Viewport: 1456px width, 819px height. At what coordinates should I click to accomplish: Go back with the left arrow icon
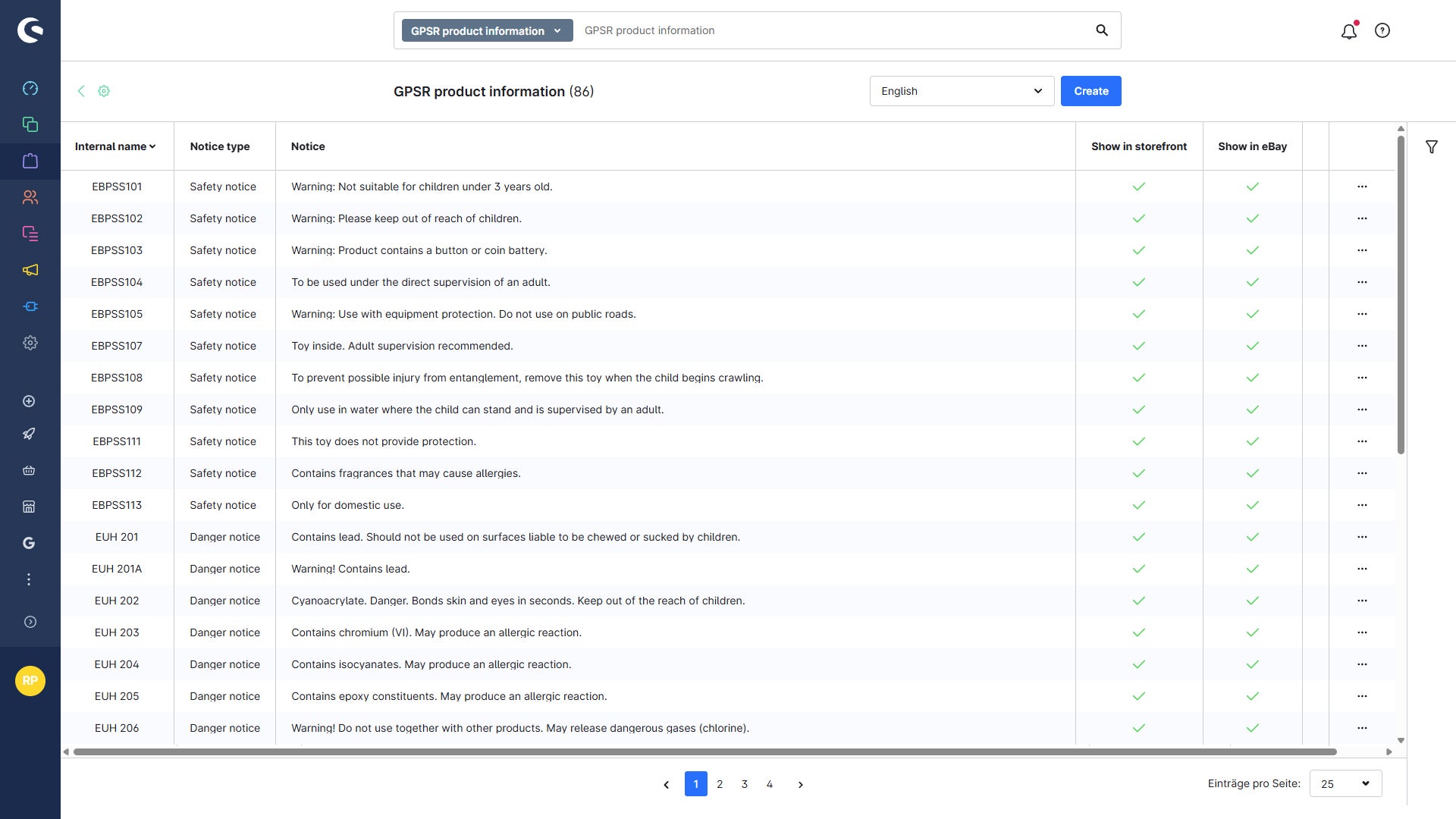(81, 91)
